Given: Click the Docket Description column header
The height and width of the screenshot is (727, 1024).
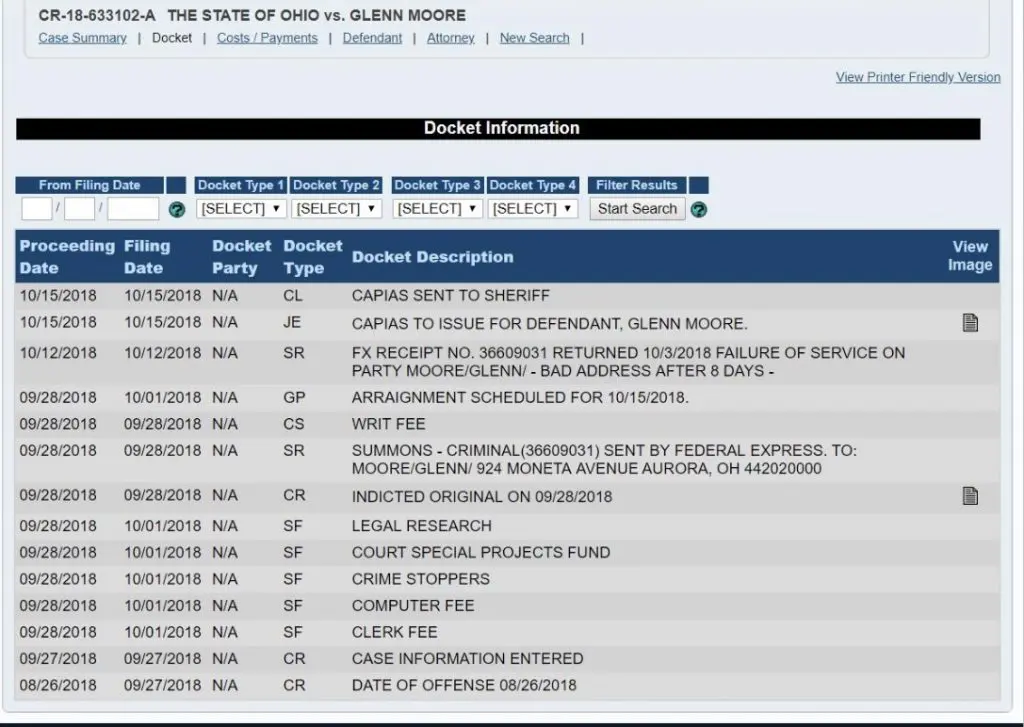Looking at the screenshot, I should [432, 257].
